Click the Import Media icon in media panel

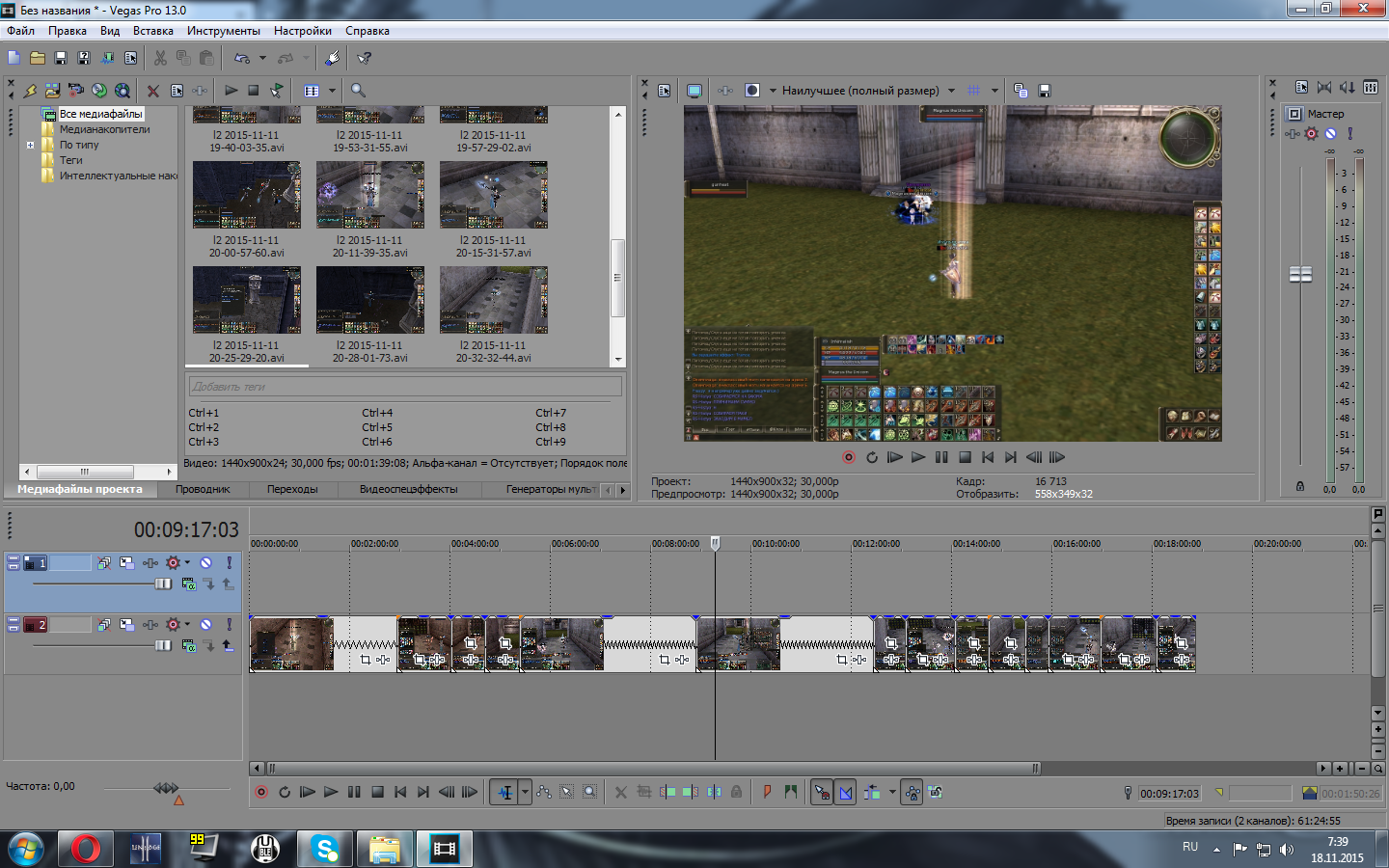point(52,91)
